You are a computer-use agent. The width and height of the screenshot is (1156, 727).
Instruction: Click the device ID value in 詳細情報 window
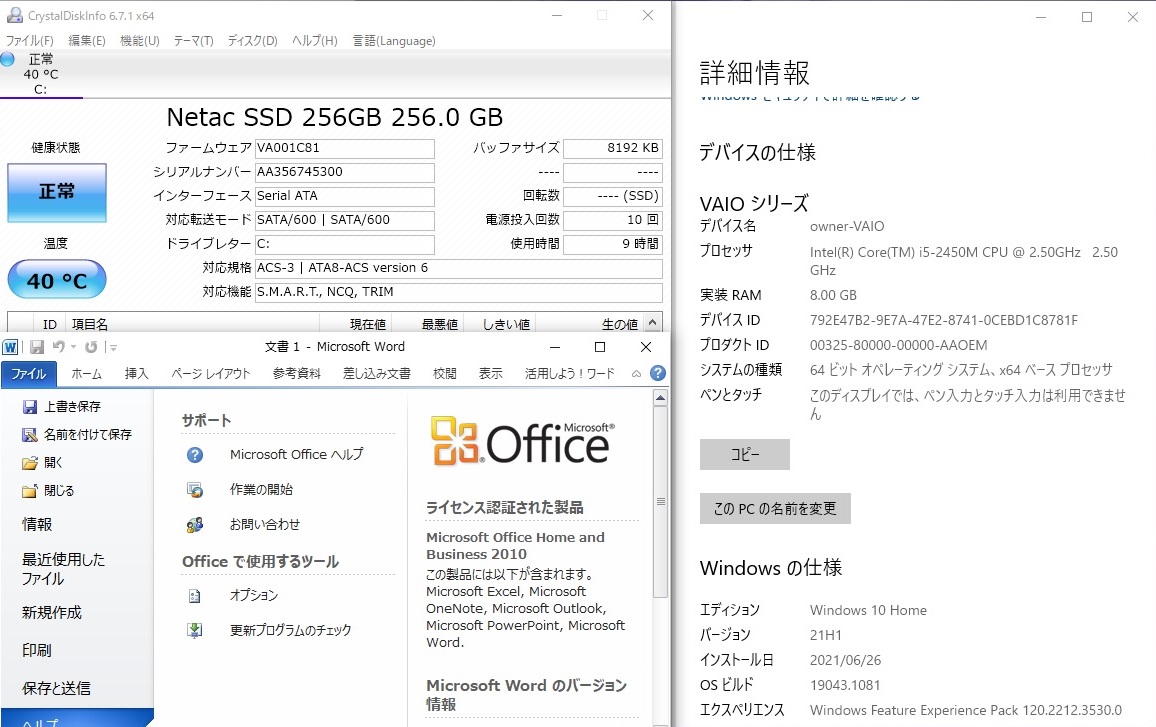tap(944, 320)
